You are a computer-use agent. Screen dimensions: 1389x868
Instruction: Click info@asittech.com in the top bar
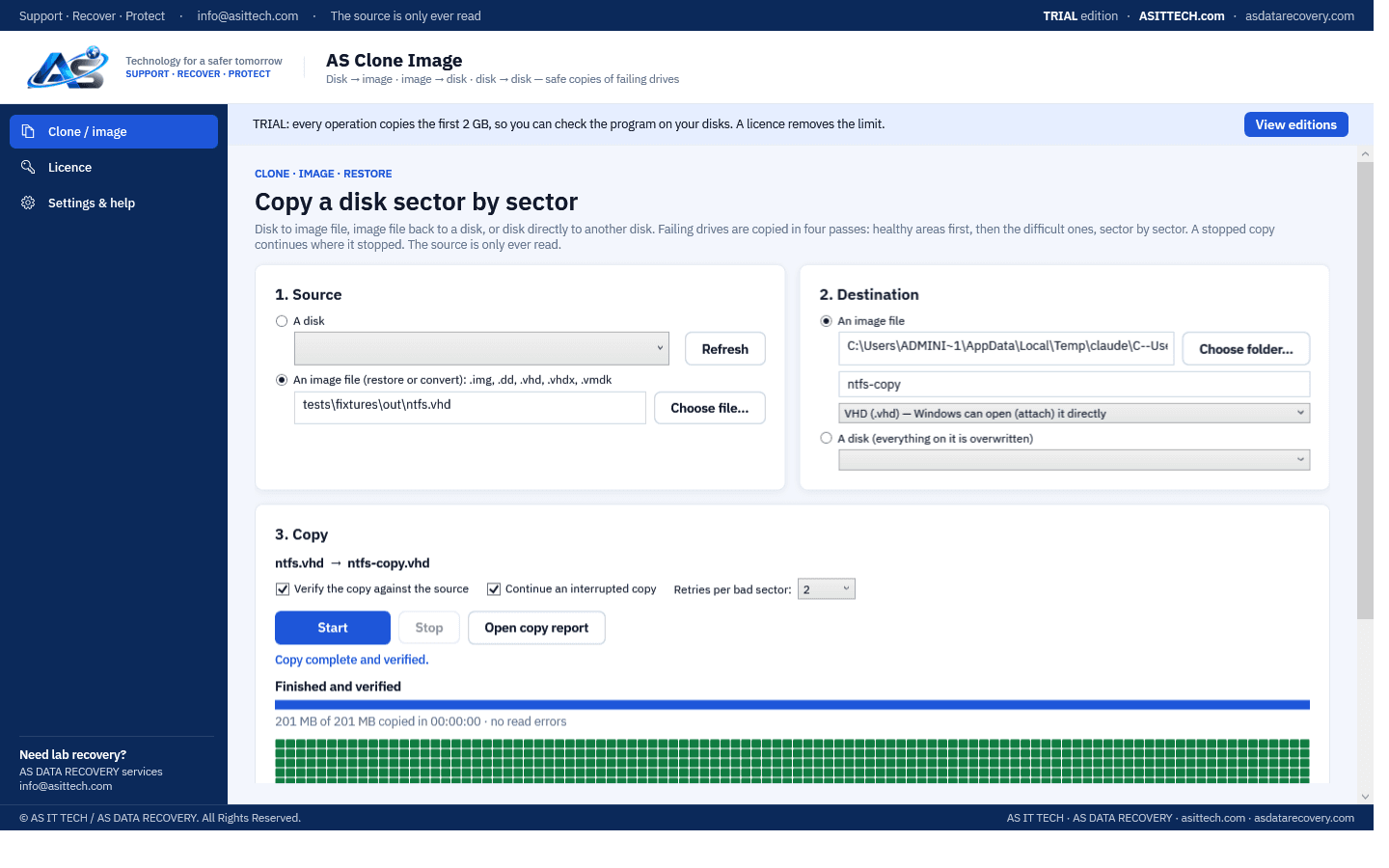(248, 15)
